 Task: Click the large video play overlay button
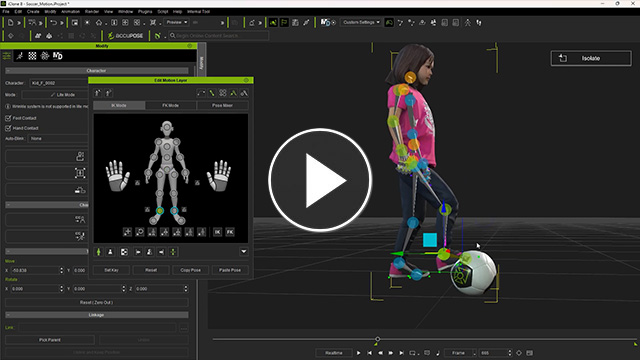(320, 180)
